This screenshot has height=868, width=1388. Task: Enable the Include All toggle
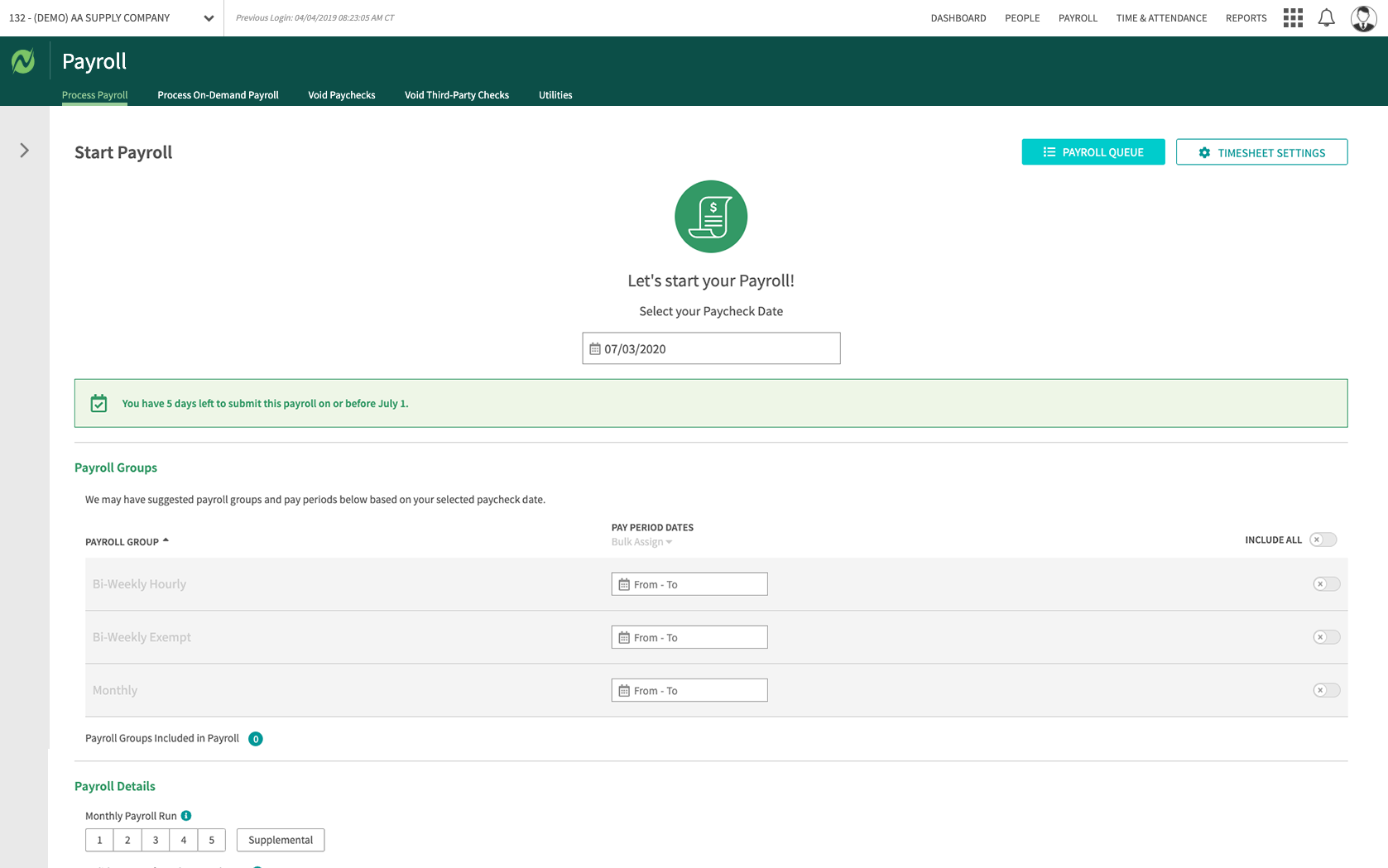click(1323, 540)
